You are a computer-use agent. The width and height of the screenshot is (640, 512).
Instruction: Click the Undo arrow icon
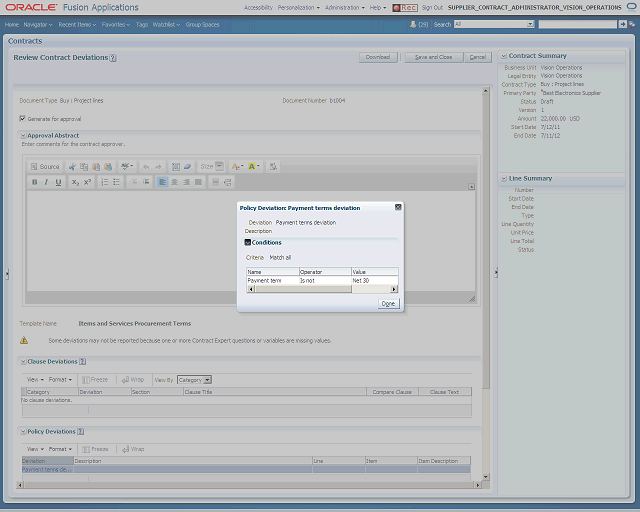pyautogui.click(x=146, y=167)
